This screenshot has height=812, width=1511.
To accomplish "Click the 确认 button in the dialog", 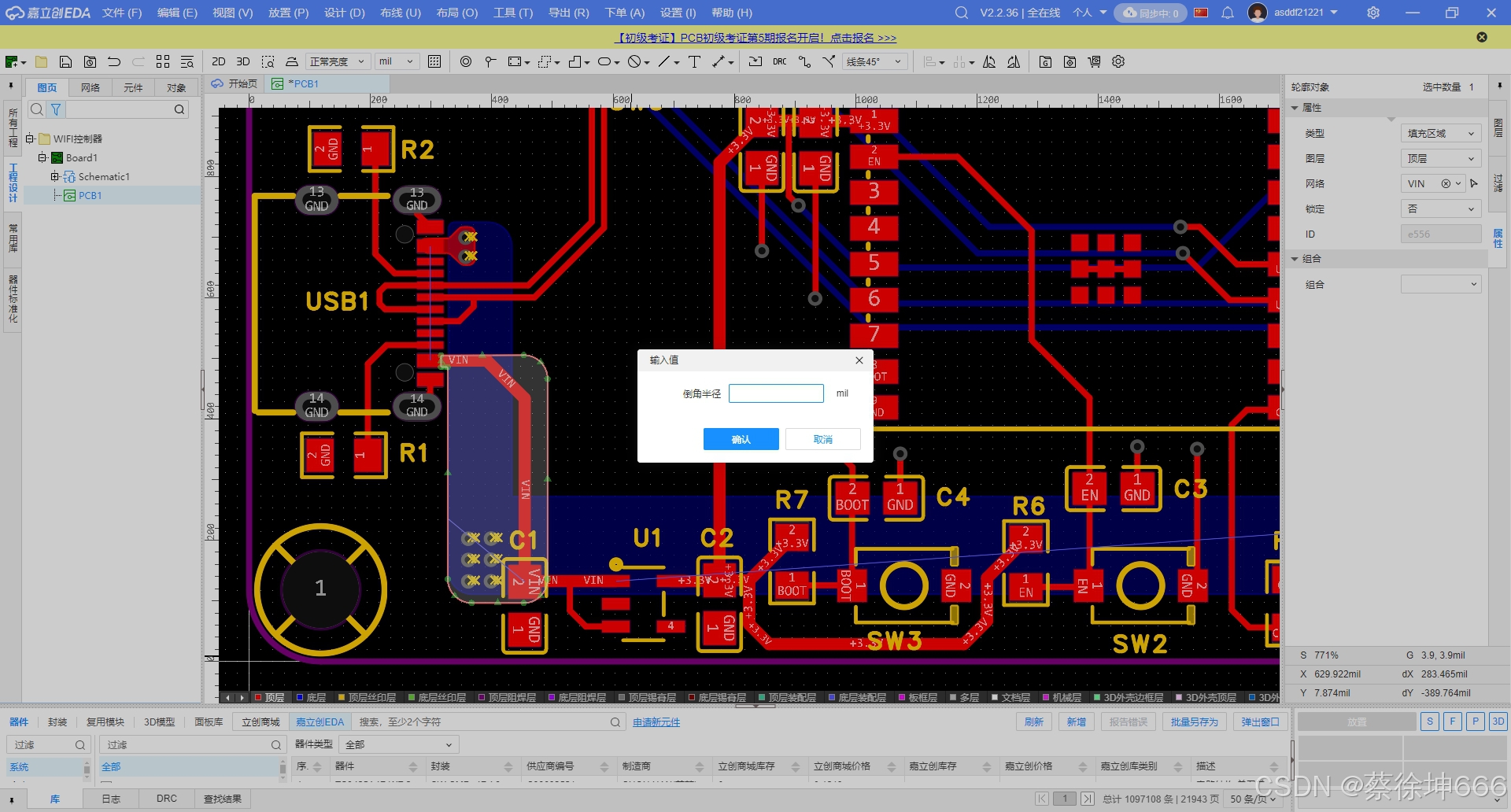I will point(741,439).
